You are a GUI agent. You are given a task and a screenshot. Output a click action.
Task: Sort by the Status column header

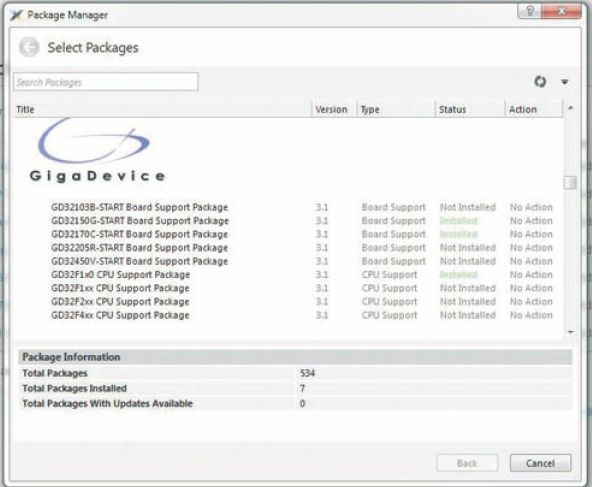[470, 109]
